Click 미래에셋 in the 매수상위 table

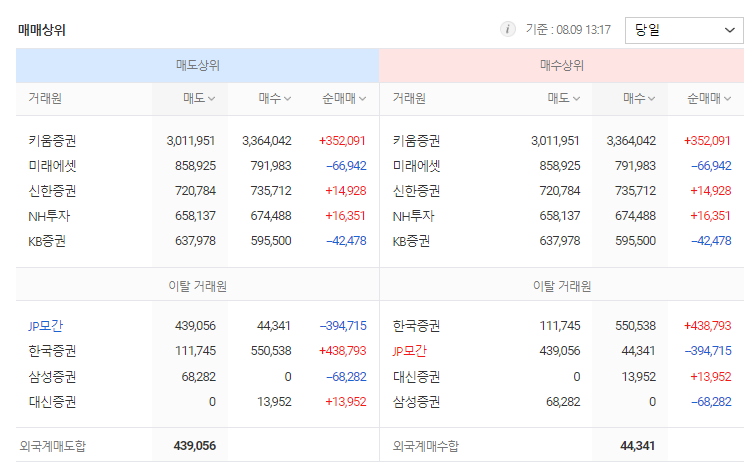tap(417, 166)
